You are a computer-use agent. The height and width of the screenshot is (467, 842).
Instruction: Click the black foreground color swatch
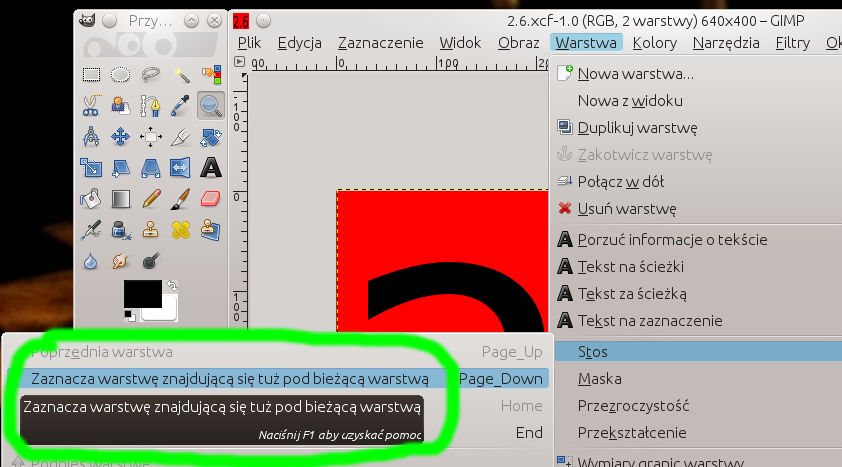(141, 295)
